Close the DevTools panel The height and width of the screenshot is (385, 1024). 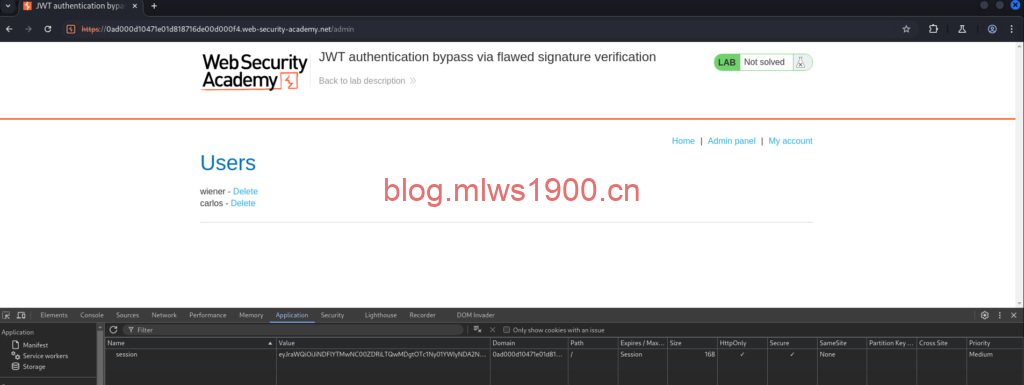coord(1014,315)
